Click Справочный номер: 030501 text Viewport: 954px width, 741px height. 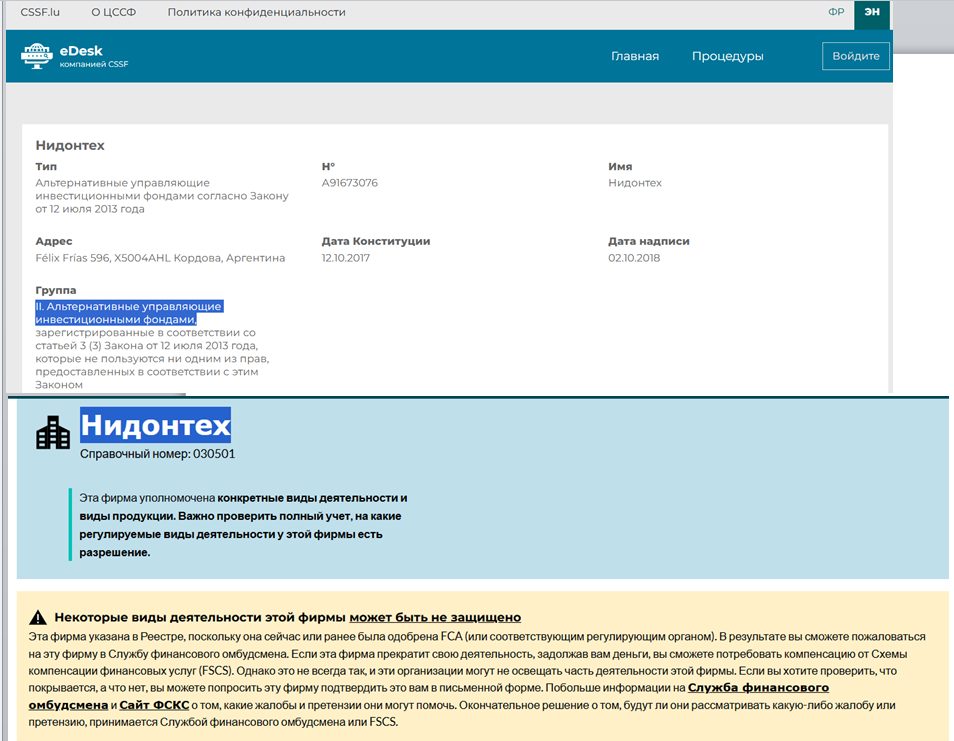158,454
